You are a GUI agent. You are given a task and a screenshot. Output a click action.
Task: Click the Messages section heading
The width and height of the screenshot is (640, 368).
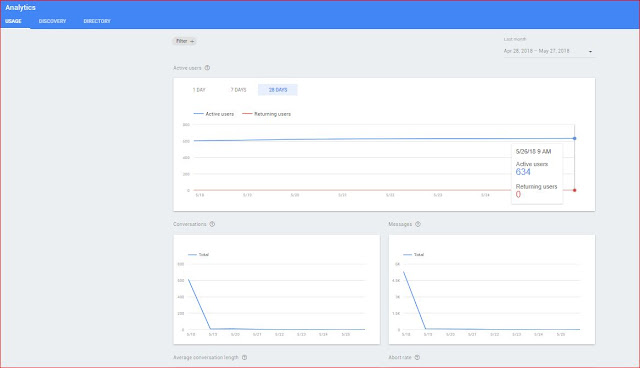click(400, 224)
